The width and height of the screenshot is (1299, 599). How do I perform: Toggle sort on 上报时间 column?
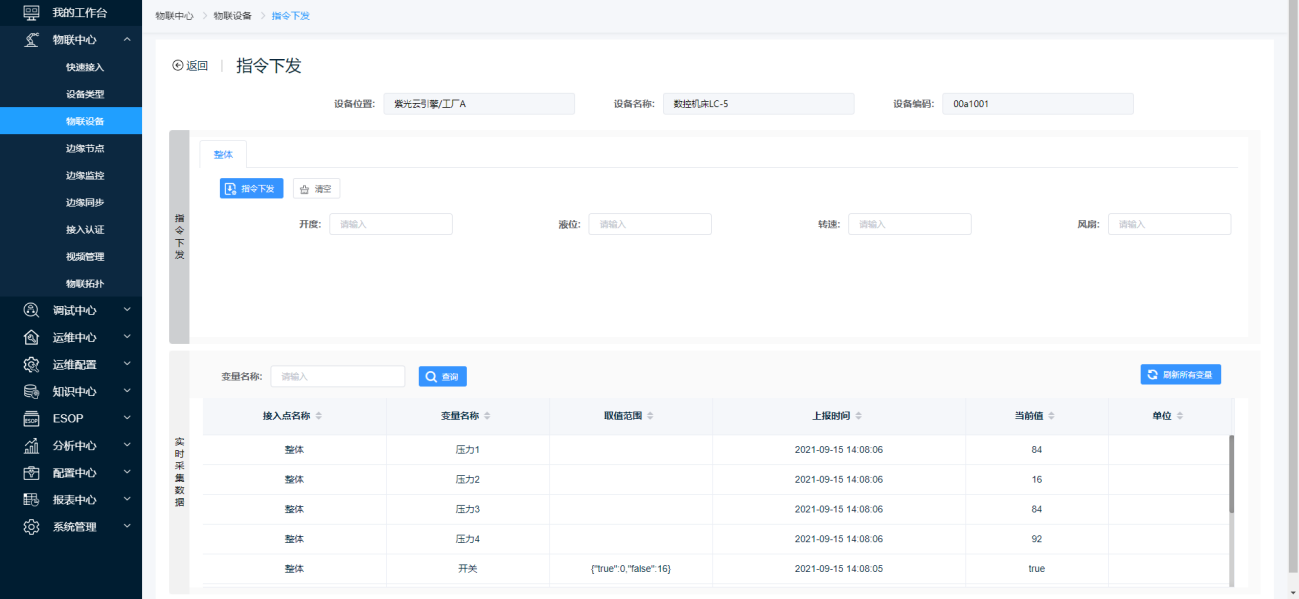point(858,416)
